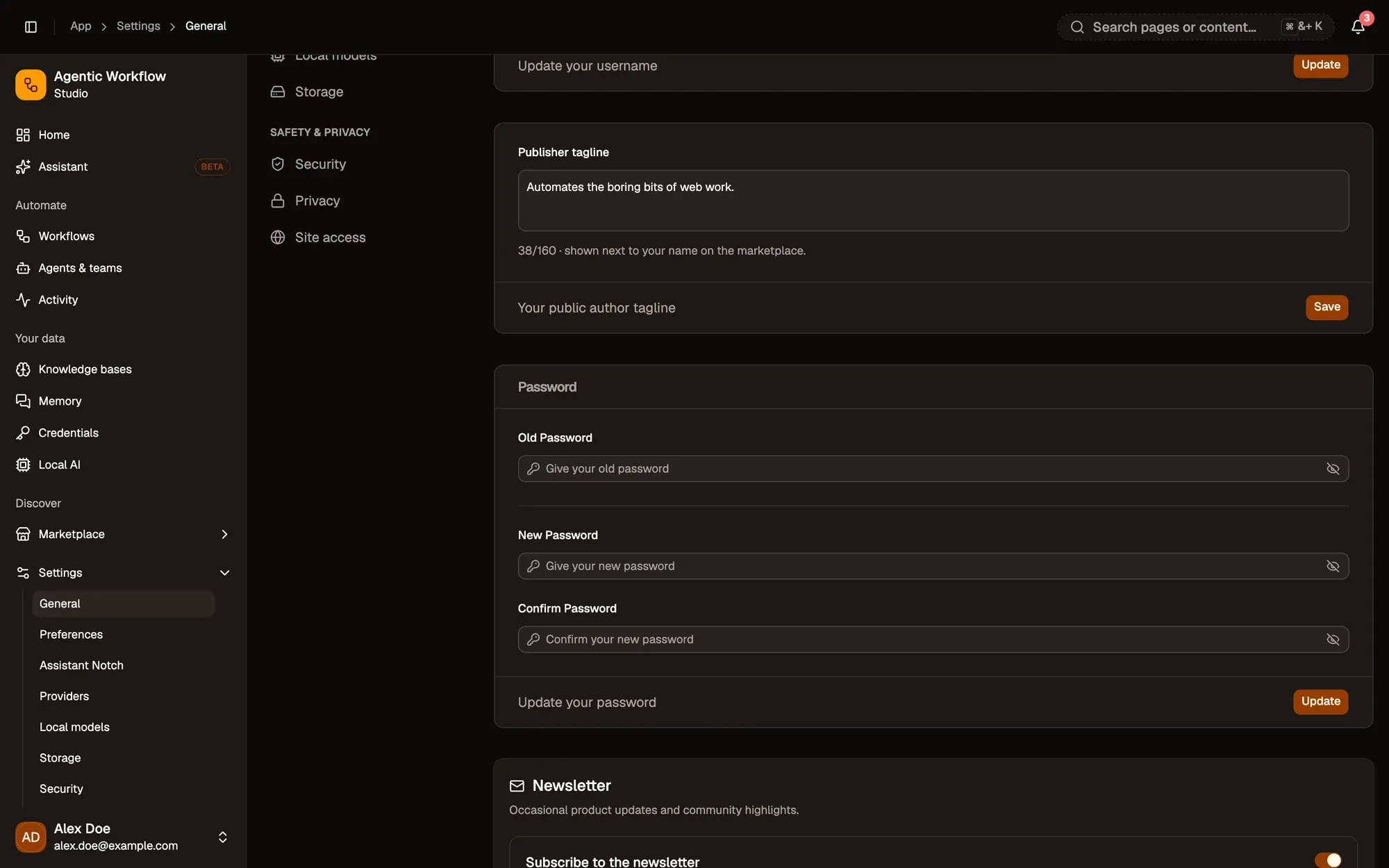Click Update button for password
The height and width of the screenshot is (868, 1389).
click(x=1320, y=701)
